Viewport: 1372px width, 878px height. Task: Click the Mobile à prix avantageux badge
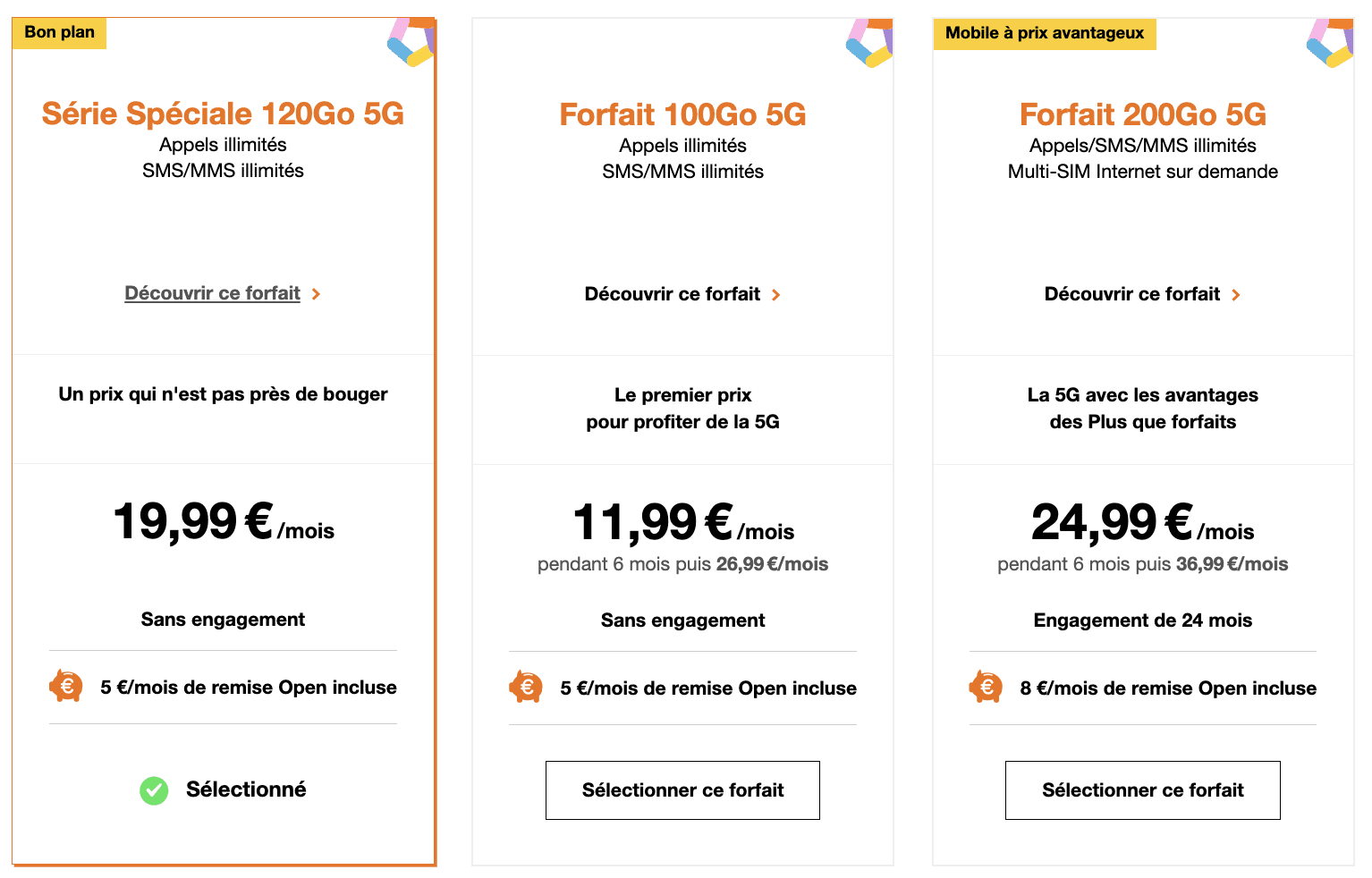1044,34
